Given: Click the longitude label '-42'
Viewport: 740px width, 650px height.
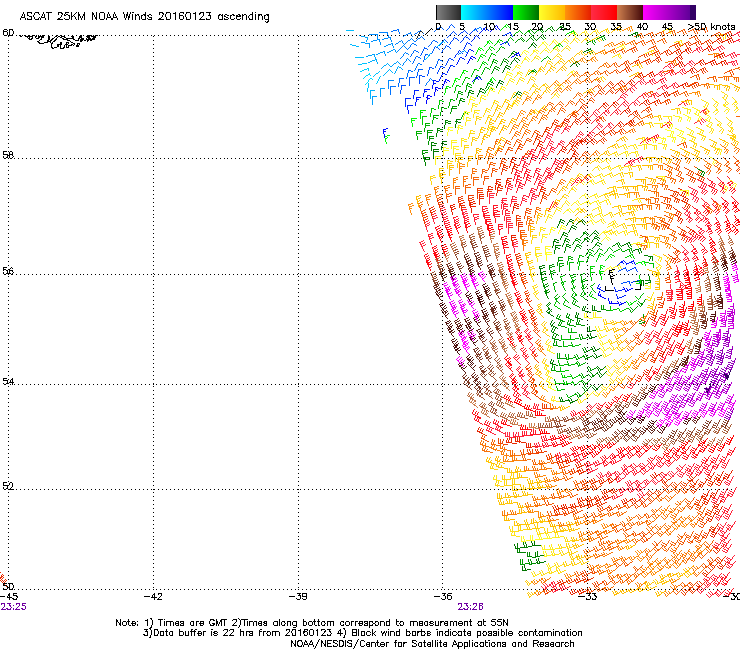Looking at the screenshot, I should 153,597.
